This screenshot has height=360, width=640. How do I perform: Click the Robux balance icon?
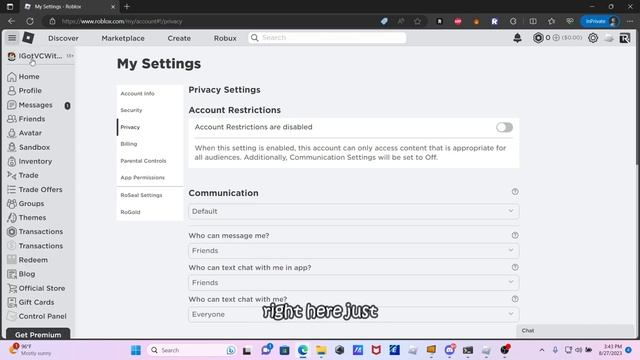coord(538,38)
